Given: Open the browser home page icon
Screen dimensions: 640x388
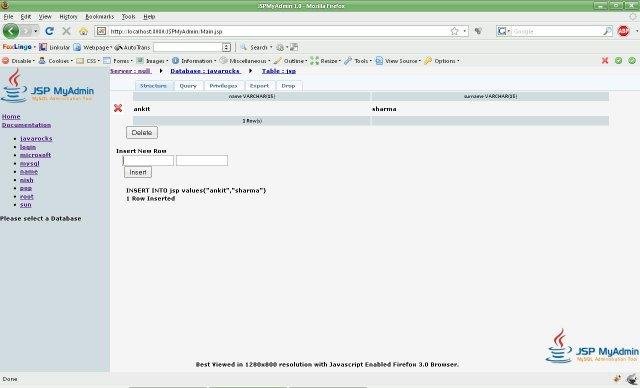Looking at the screenshot, I should click(83, 31).
